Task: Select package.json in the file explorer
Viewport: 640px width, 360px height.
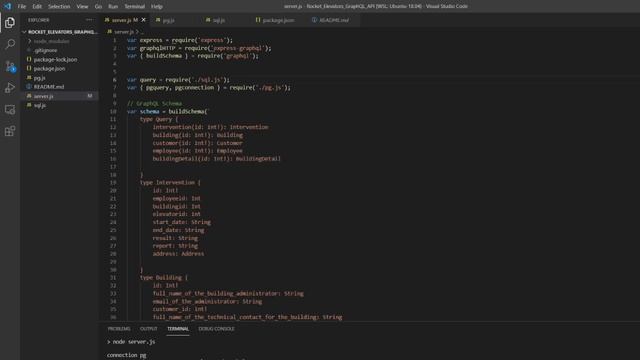Action: click(60, 69)
